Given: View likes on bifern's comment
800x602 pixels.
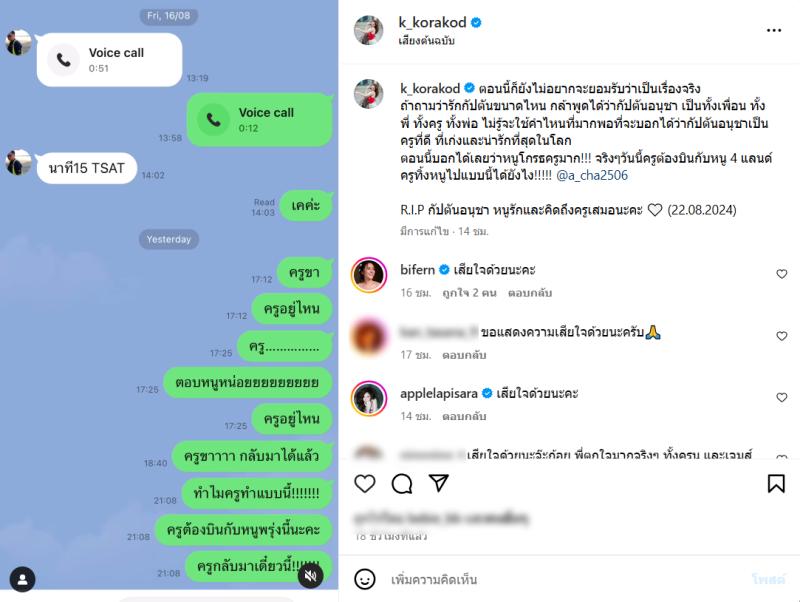Looking at the screenshot, I should tap(469, 293).
